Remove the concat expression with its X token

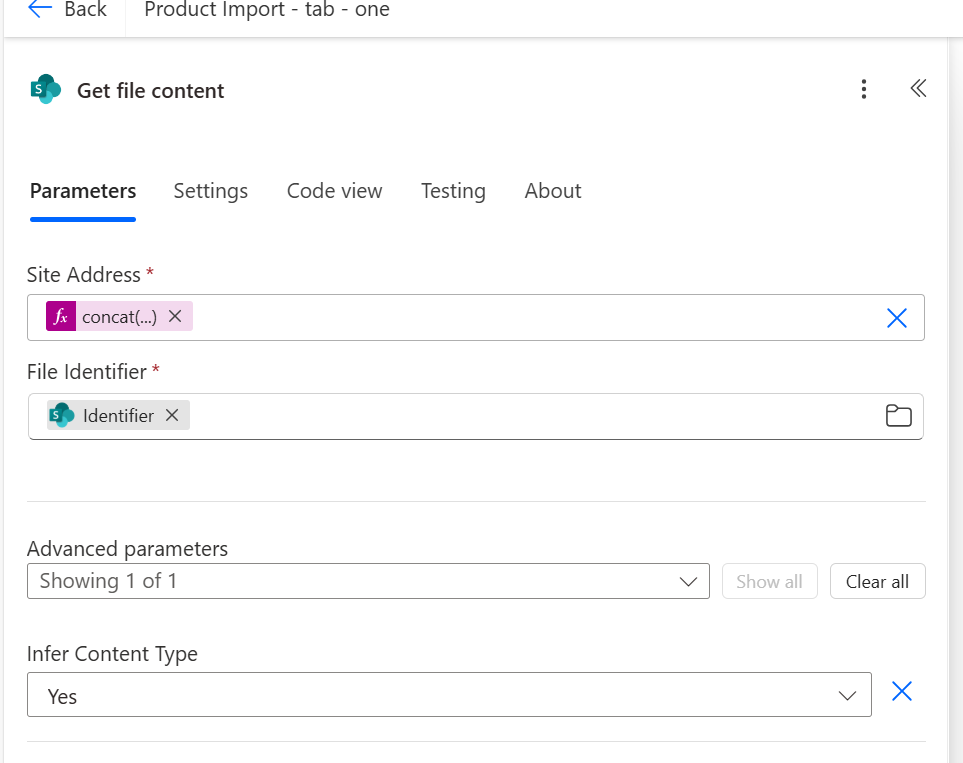click(x=175, y=316)
